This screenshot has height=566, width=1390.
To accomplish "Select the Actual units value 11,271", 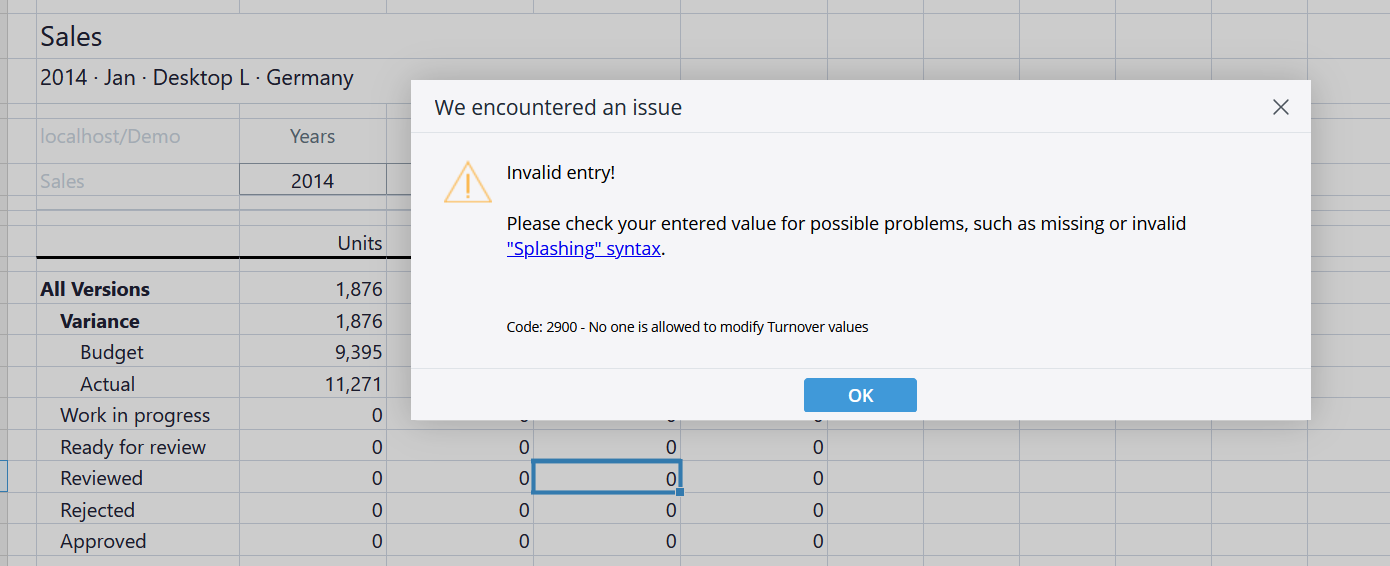I will tap(354, 384).
